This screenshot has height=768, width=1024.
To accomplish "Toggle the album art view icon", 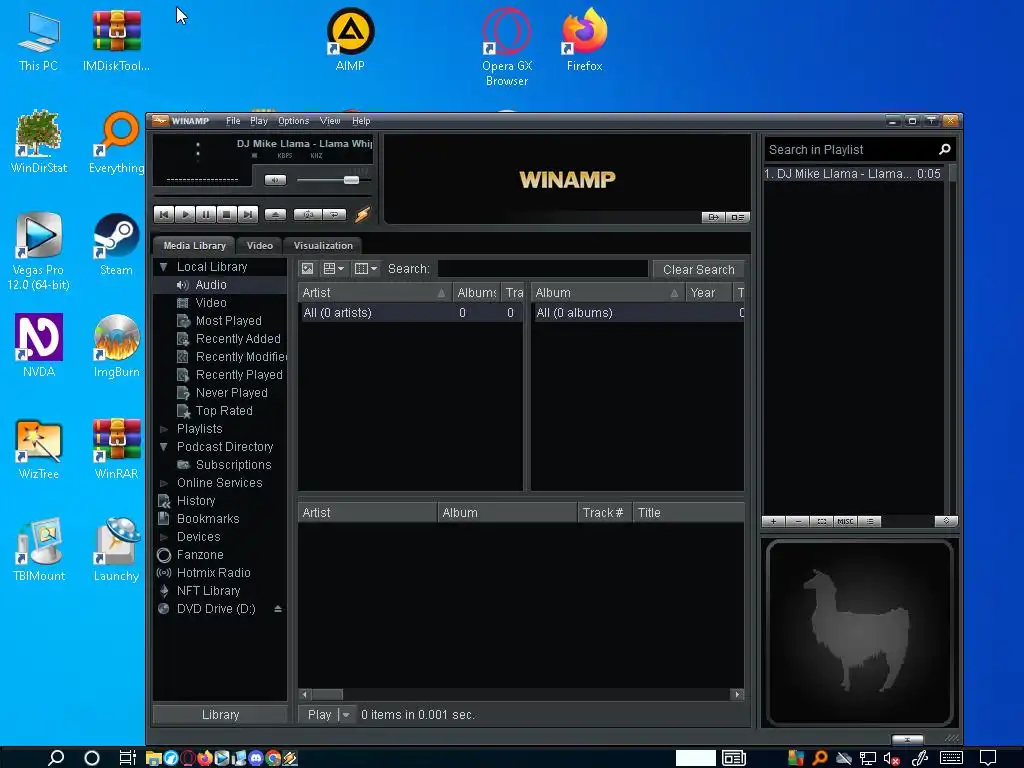I will [x=308, y=268].
